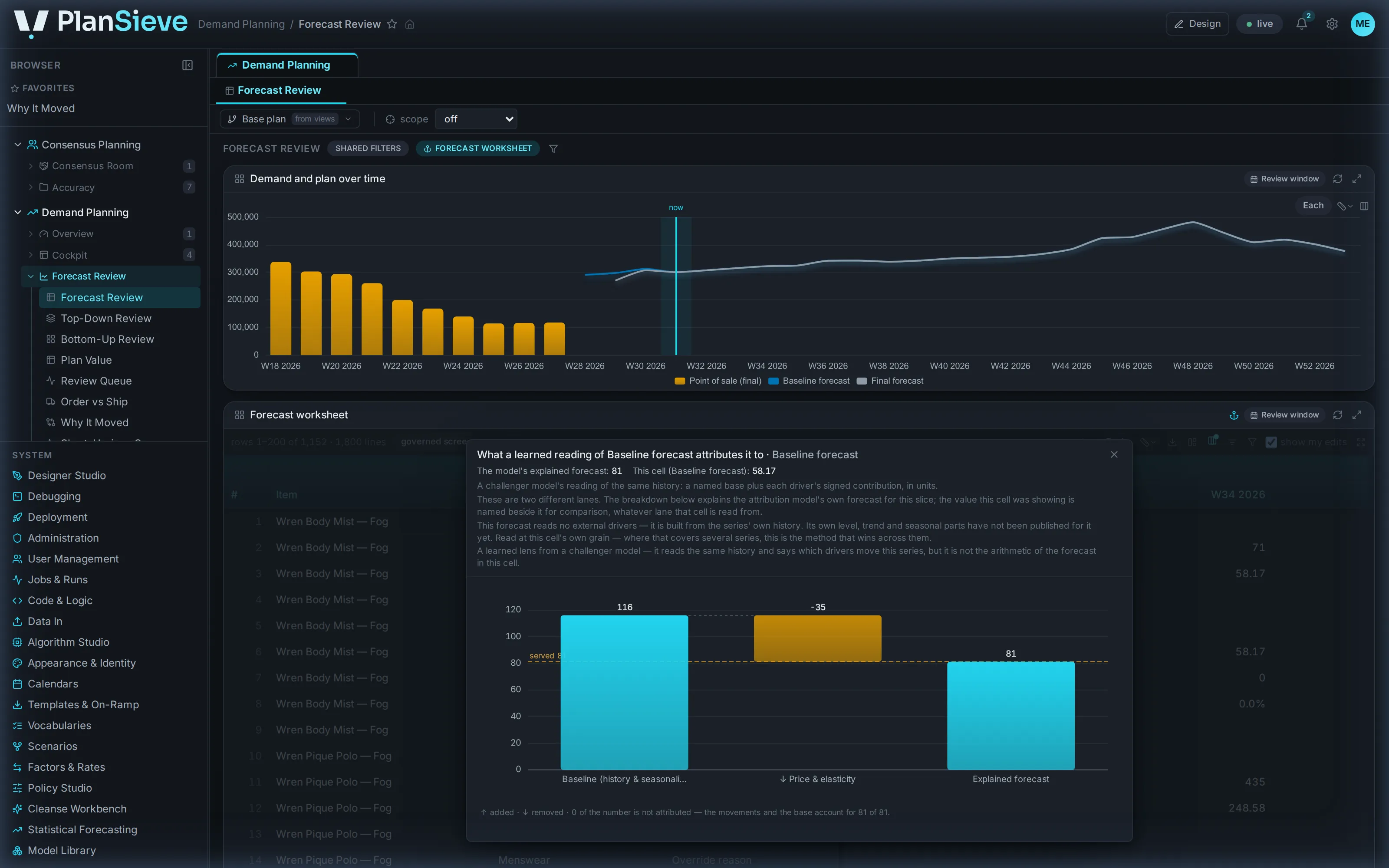
Task: Expand the Forecast worksheet to fullscreen
Action: click(x=1357, y=415)
